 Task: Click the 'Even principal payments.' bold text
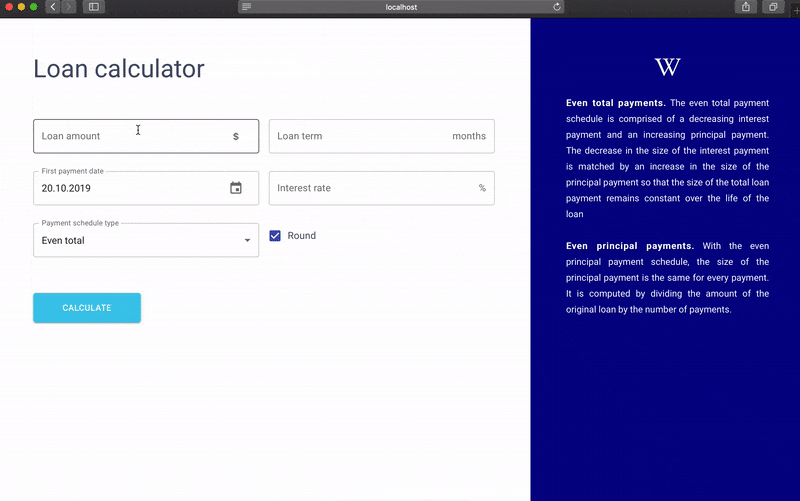[x=630, y=246]
